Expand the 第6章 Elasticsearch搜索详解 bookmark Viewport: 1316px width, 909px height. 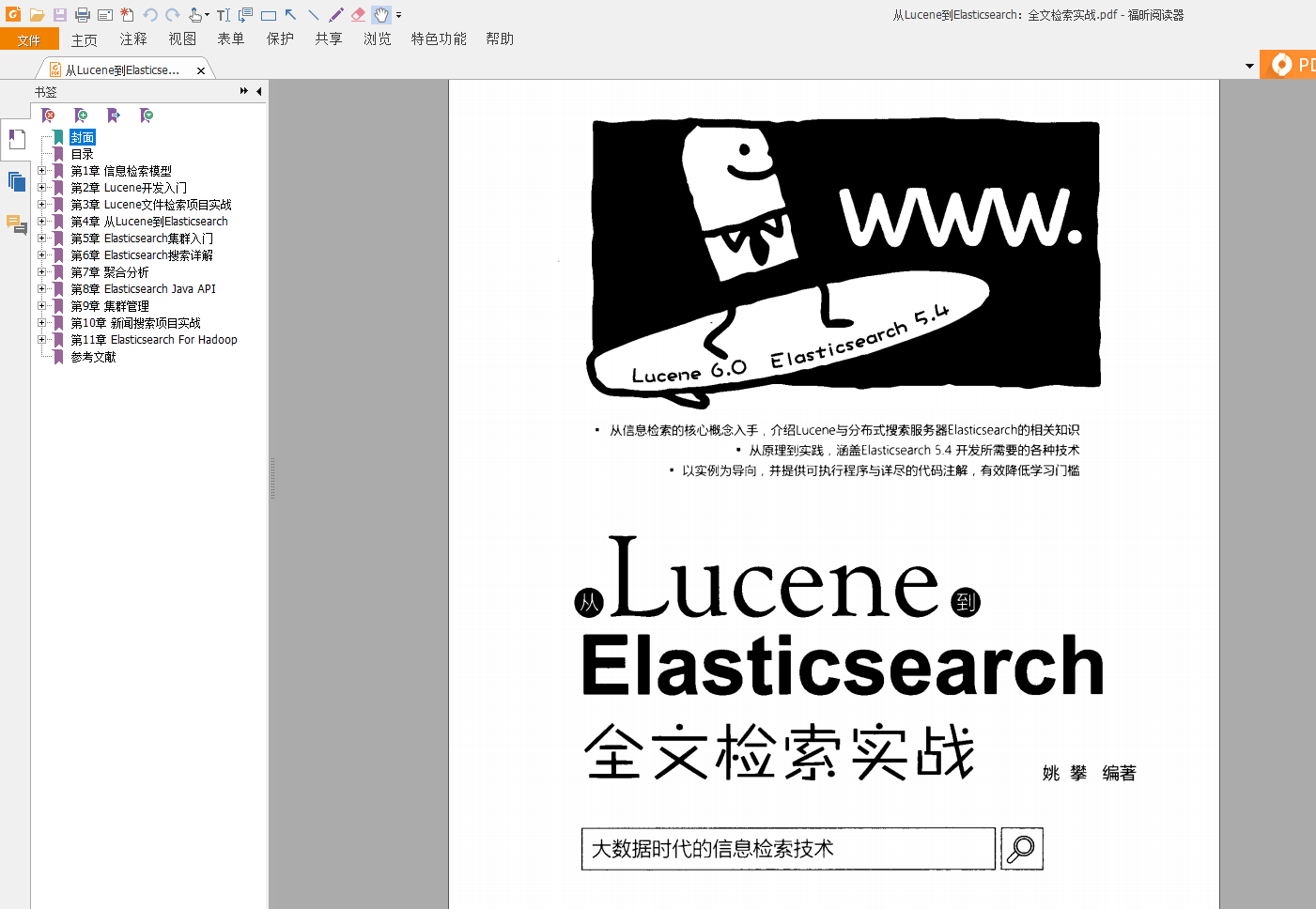pyautogui.click(x=41, y=255)
